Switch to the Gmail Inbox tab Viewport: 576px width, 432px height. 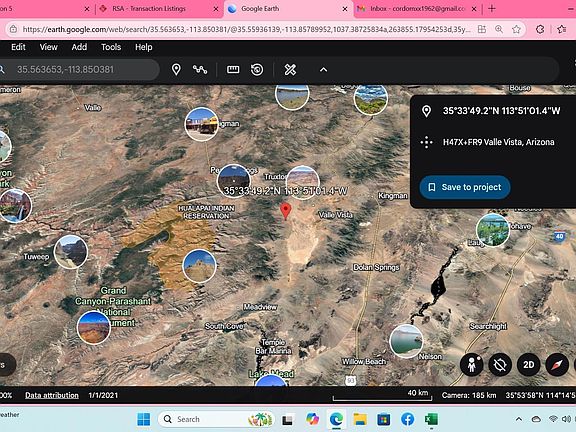[418, 8]
